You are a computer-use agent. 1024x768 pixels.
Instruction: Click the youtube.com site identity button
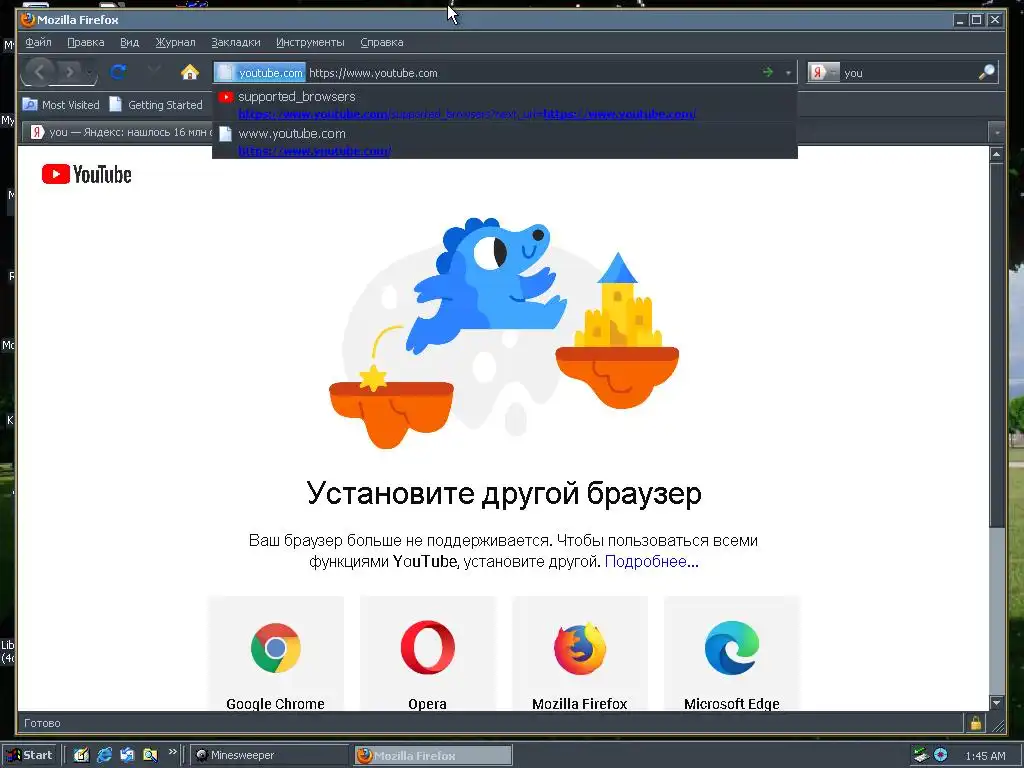(x=261, y=72)
